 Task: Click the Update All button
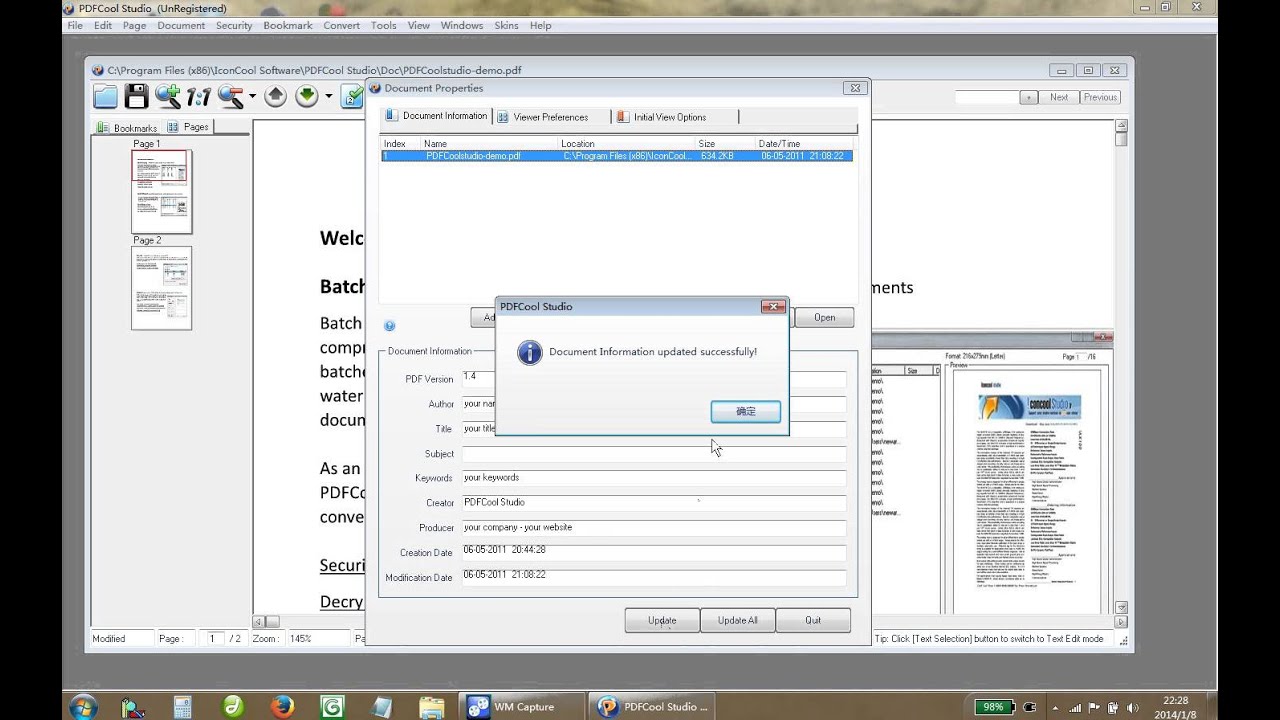click(x=738, y=620)
